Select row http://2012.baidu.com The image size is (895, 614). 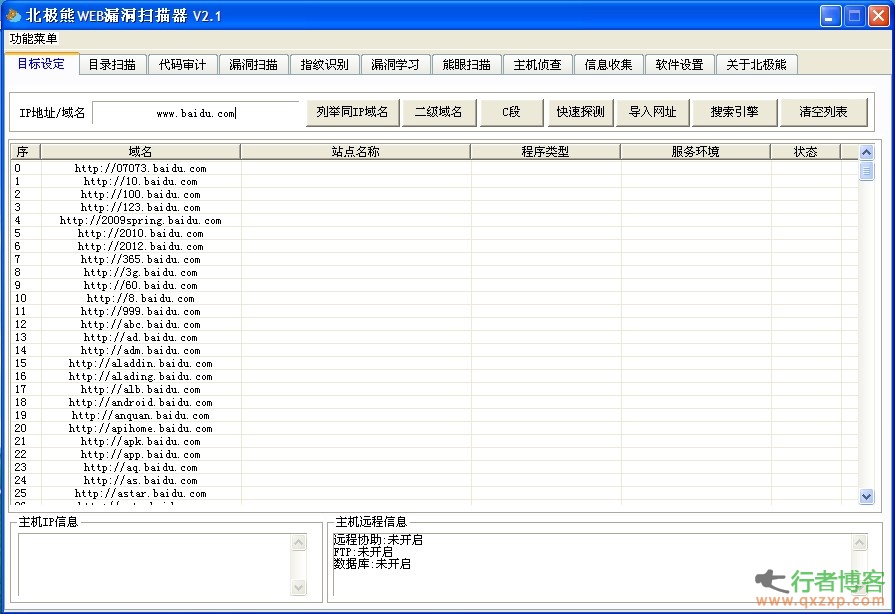(x=434, y=247)
